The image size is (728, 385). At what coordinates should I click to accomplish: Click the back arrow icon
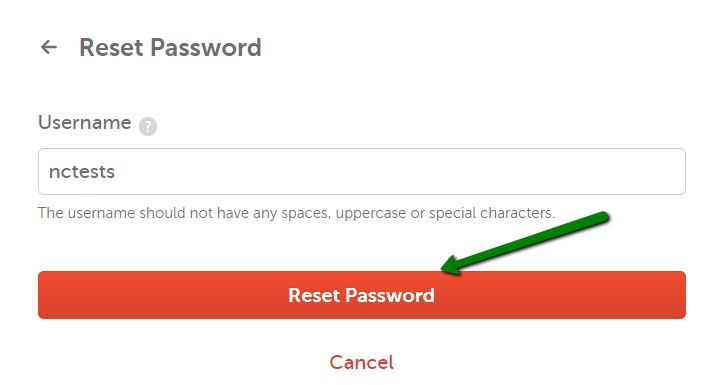[x=49, y=47]
